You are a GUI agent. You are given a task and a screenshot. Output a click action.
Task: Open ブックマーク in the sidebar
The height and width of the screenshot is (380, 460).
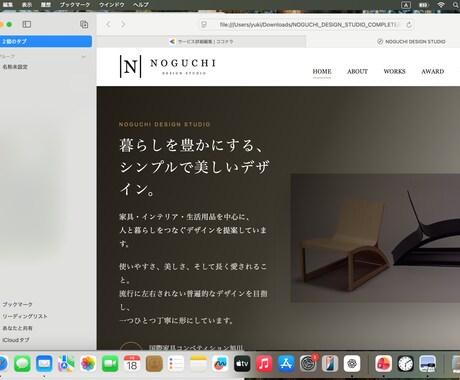click(18, 304)
